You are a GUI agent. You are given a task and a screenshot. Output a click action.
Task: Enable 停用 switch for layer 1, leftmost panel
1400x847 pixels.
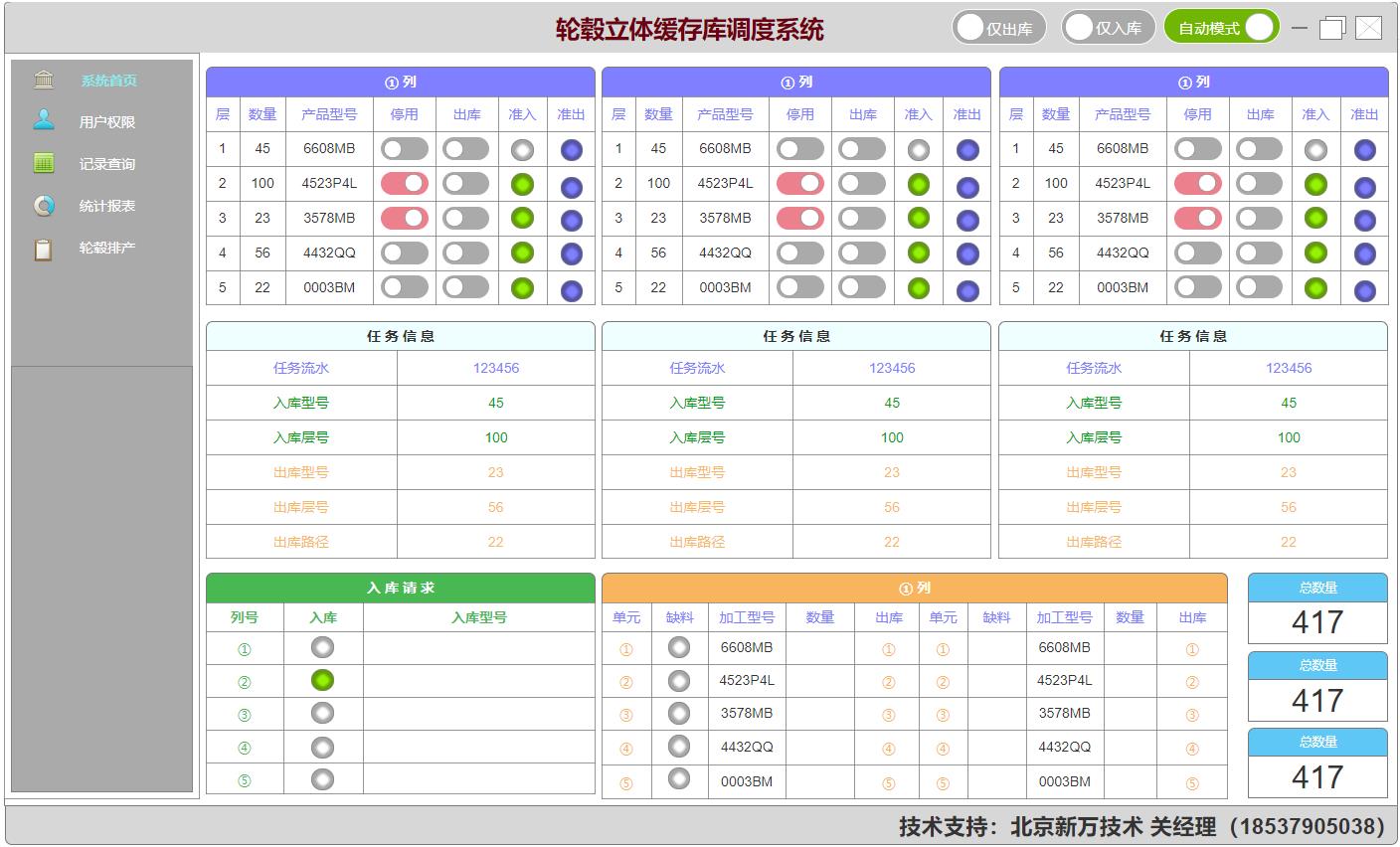(x=405, y=149)
